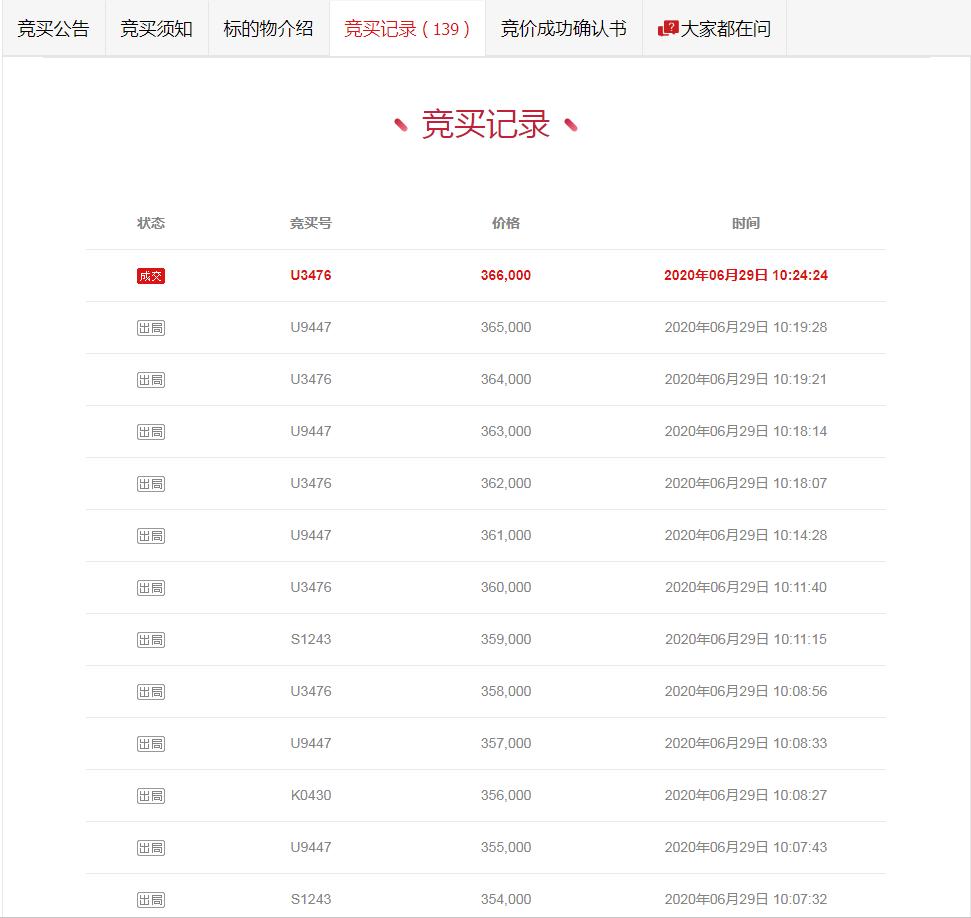971x918 pixels.
Task: Click the 出局 badge for the 360,000 bid
Action: tap(151, 588)
